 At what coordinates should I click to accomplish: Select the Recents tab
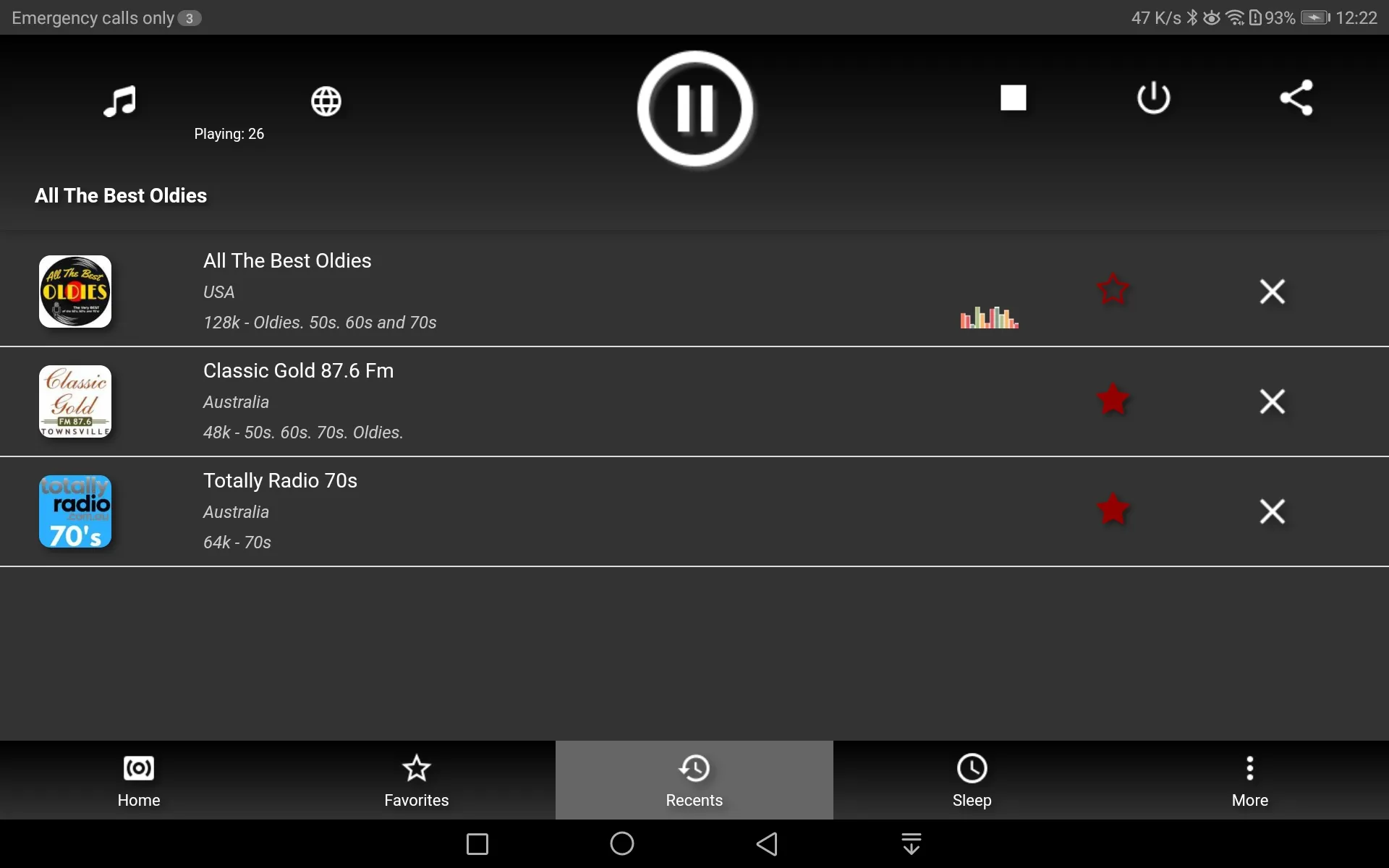point(694,780)
